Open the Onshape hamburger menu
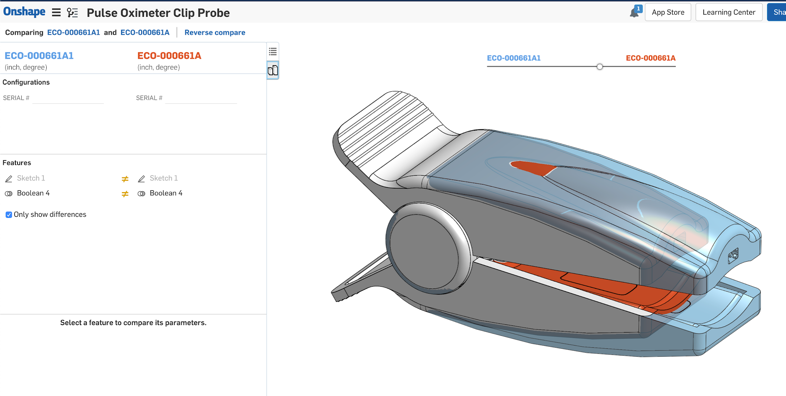The image size is (786, 396). (56, 13)
